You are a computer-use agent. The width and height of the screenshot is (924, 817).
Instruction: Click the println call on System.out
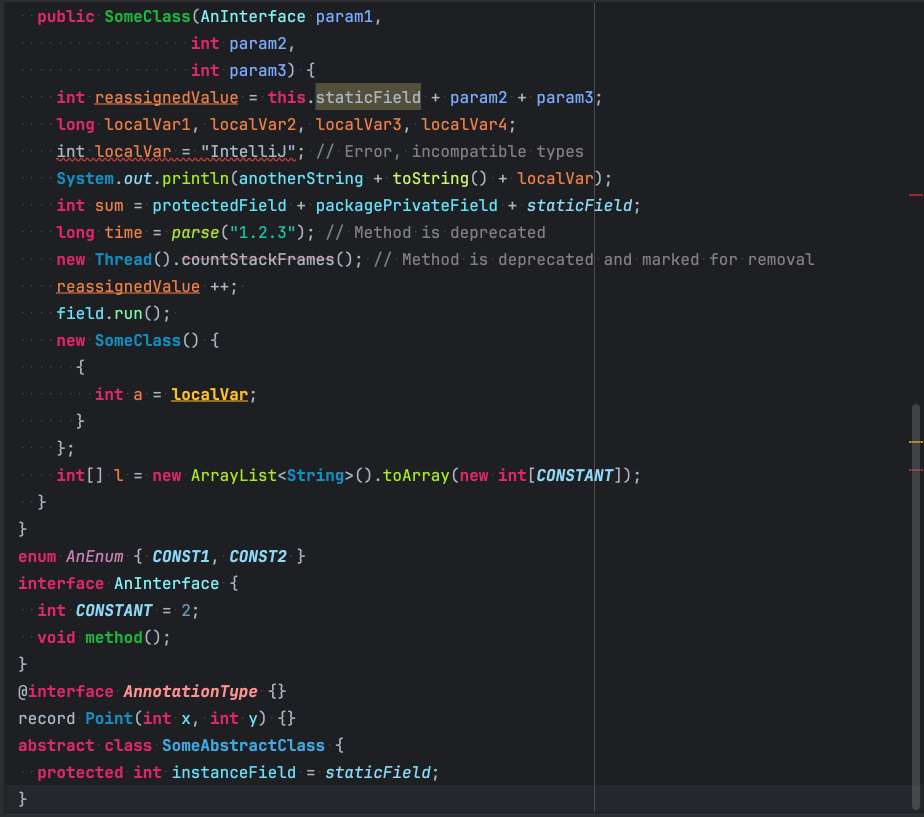pos(194,178)
